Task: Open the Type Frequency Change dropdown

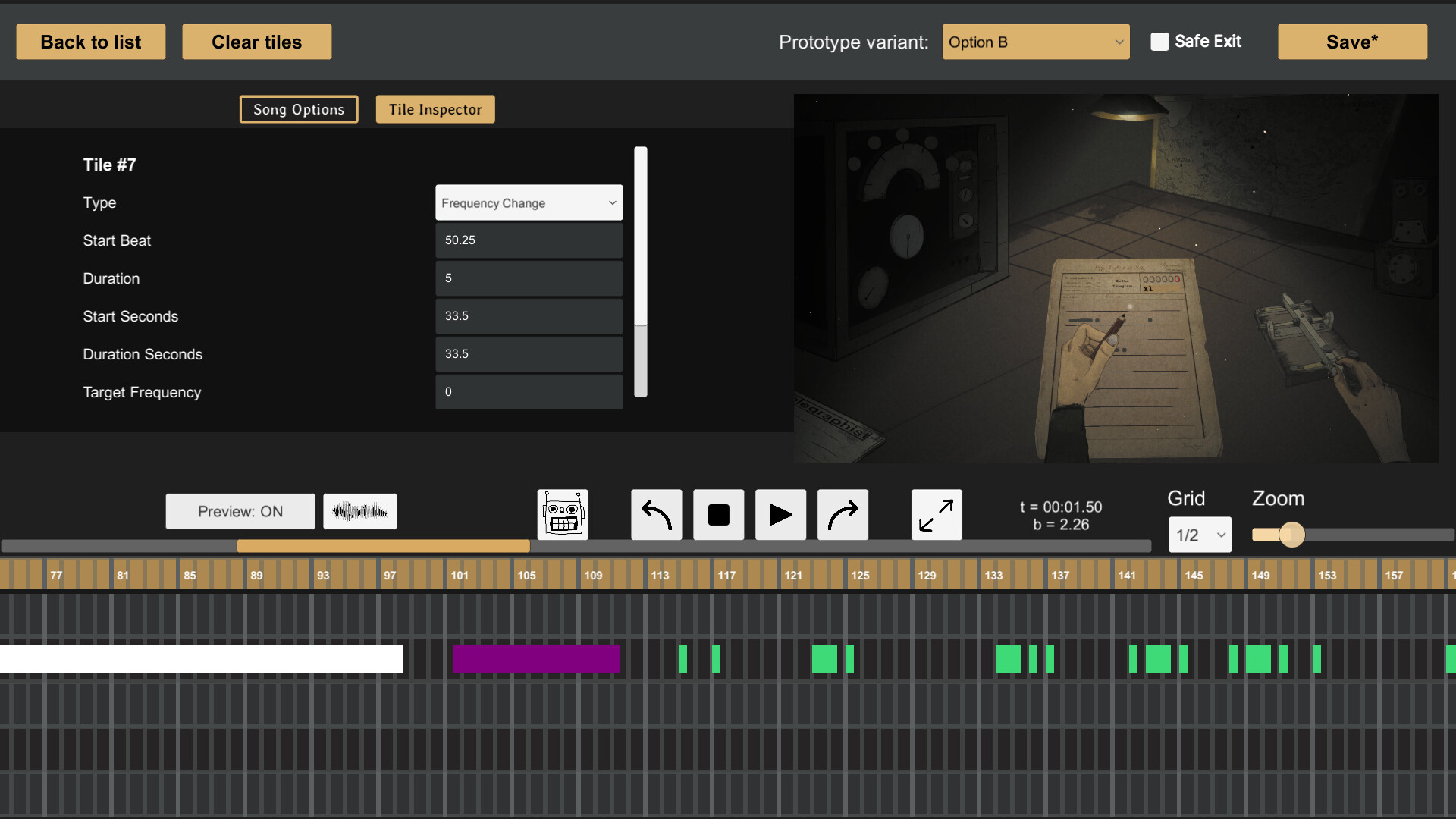Action: [x=529, y=202]
